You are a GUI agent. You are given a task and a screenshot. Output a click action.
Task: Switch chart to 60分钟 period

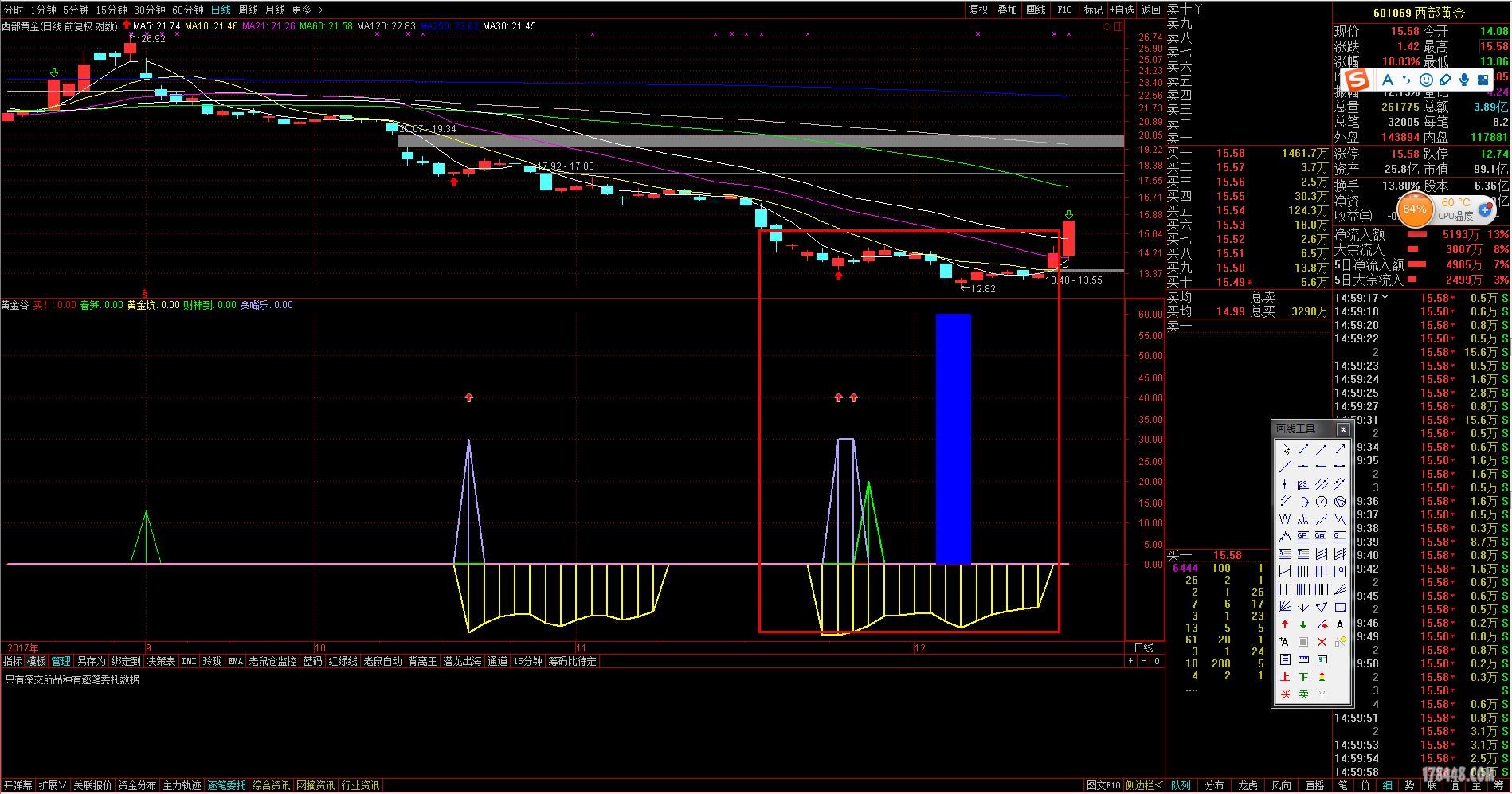tap(188, 10)
